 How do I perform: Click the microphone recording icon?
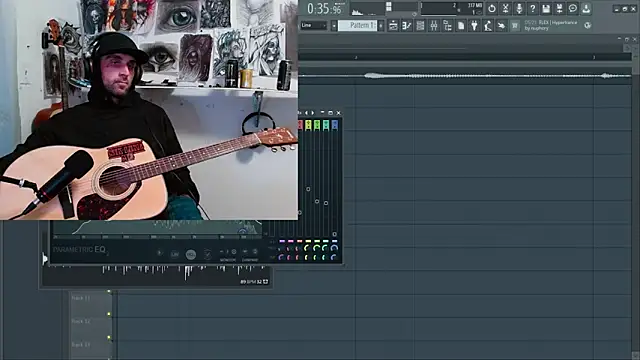519,8
